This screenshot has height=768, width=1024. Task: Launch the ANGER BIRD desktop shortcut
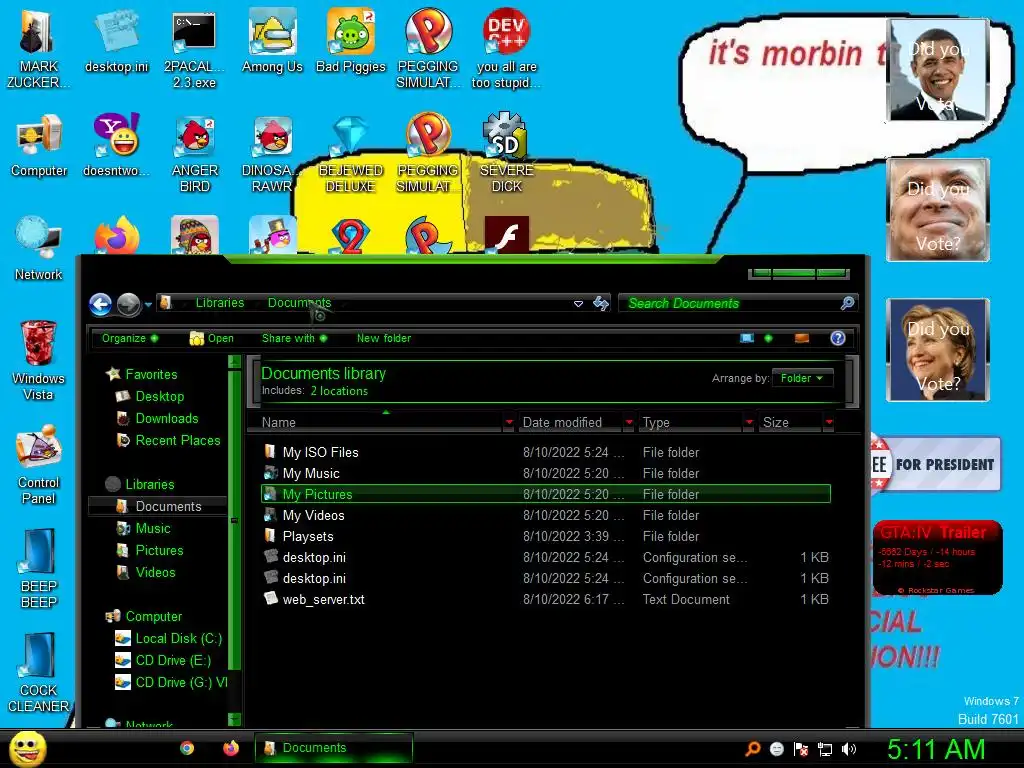(194, 153)
